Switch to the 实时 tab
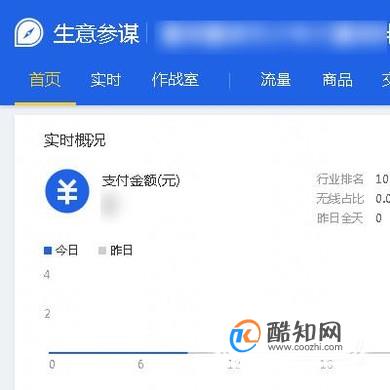Screen dimensions: 390x390 click(106, 80)
